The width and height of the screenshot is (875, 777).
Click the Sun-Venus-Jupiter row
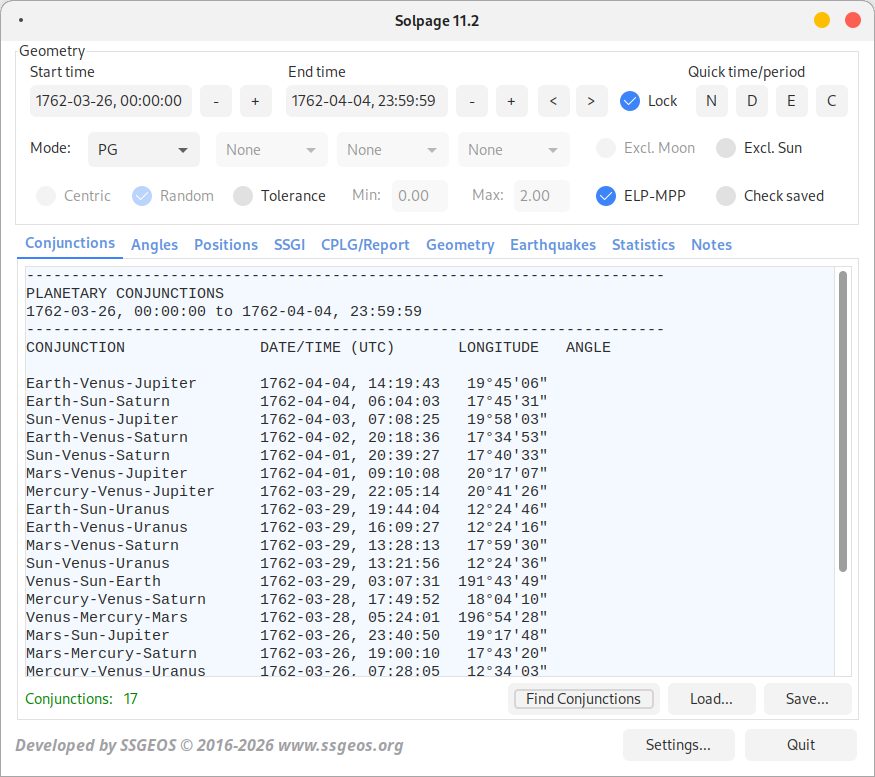287,419
